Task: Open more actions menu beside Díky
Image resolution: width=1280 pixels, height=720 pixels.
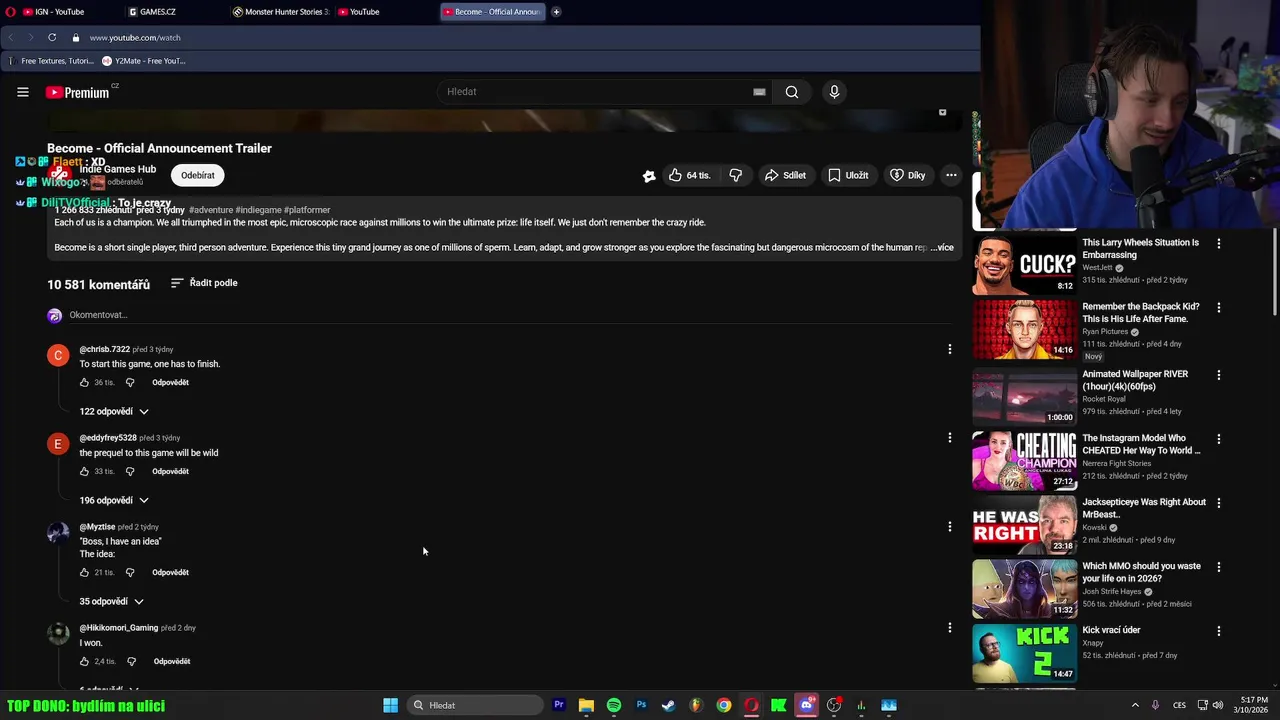Action: tap(951, 175)
